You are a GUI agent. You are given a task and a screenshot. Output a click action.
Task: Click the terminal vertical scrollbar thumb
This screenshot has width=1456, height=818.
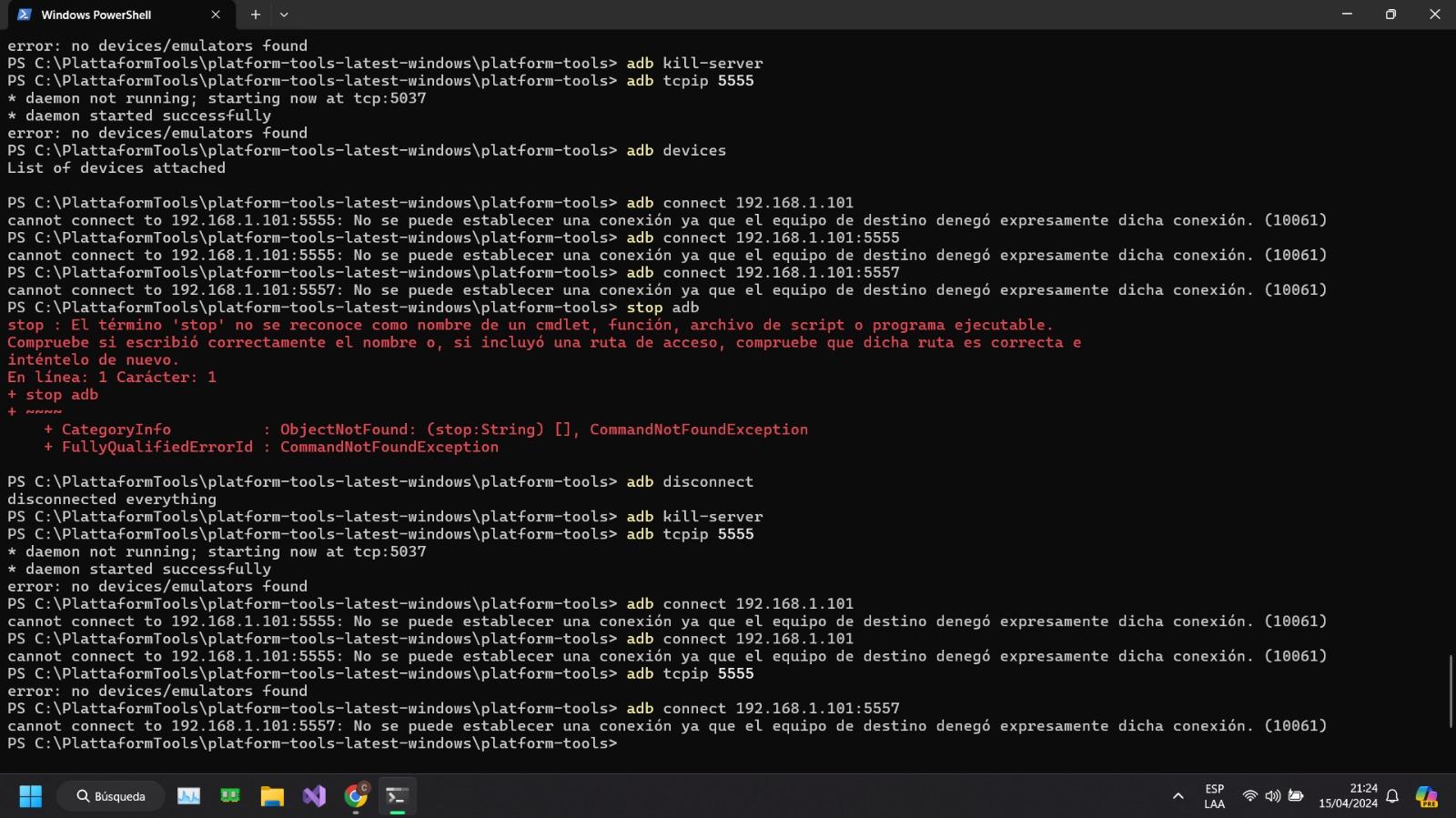pos(1451,691)
